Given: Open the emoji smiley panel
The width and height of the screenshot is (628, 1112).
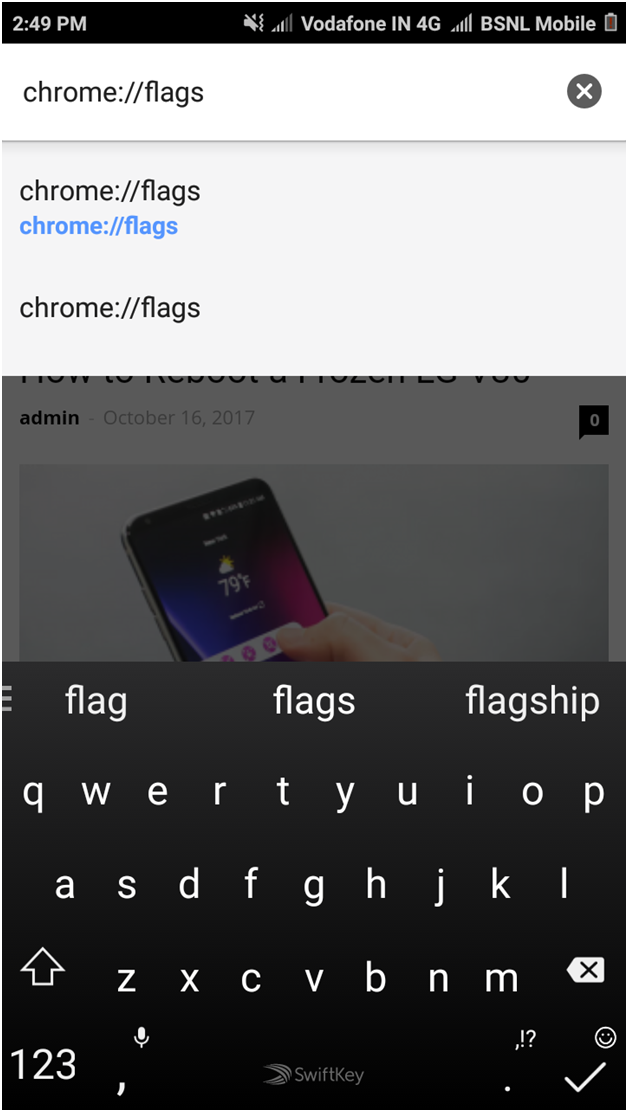Looking at the screenshot, I should pos(605,1038).
